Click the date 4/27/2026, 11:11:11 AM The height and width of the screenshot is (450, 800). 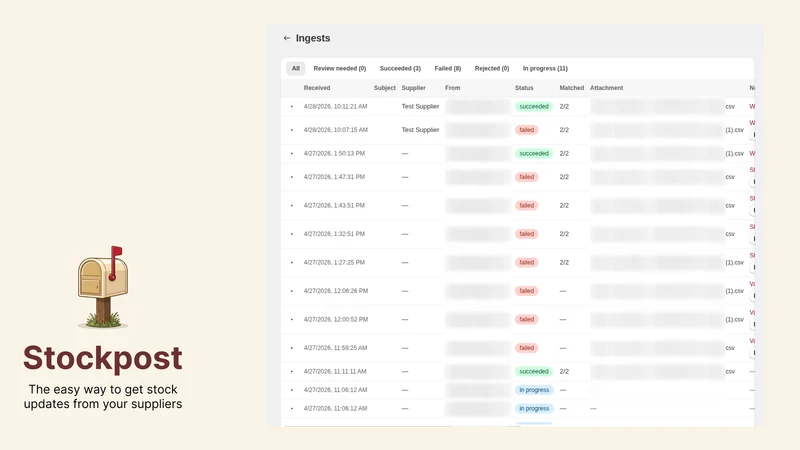click(335, 372)
